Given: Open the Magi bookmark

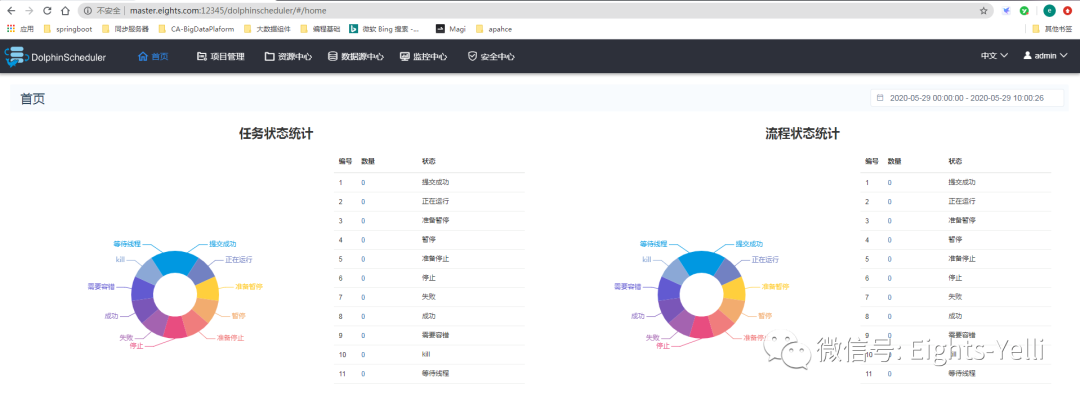Looking at the screenshot, I should pyautogui.click(x=450, y=29).
